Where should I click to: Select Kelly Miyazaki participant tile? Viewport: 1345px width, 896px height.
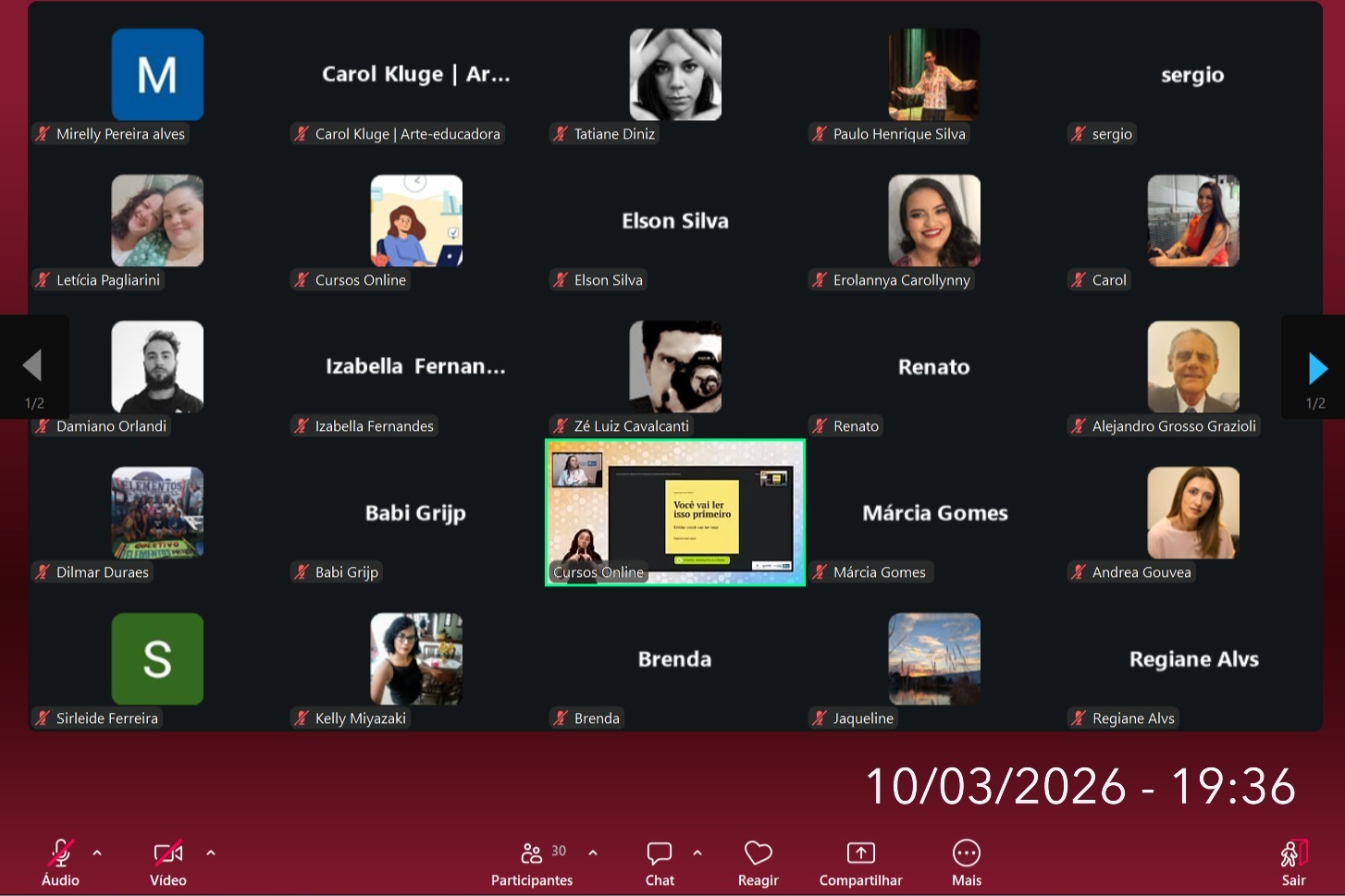point(416,658)
